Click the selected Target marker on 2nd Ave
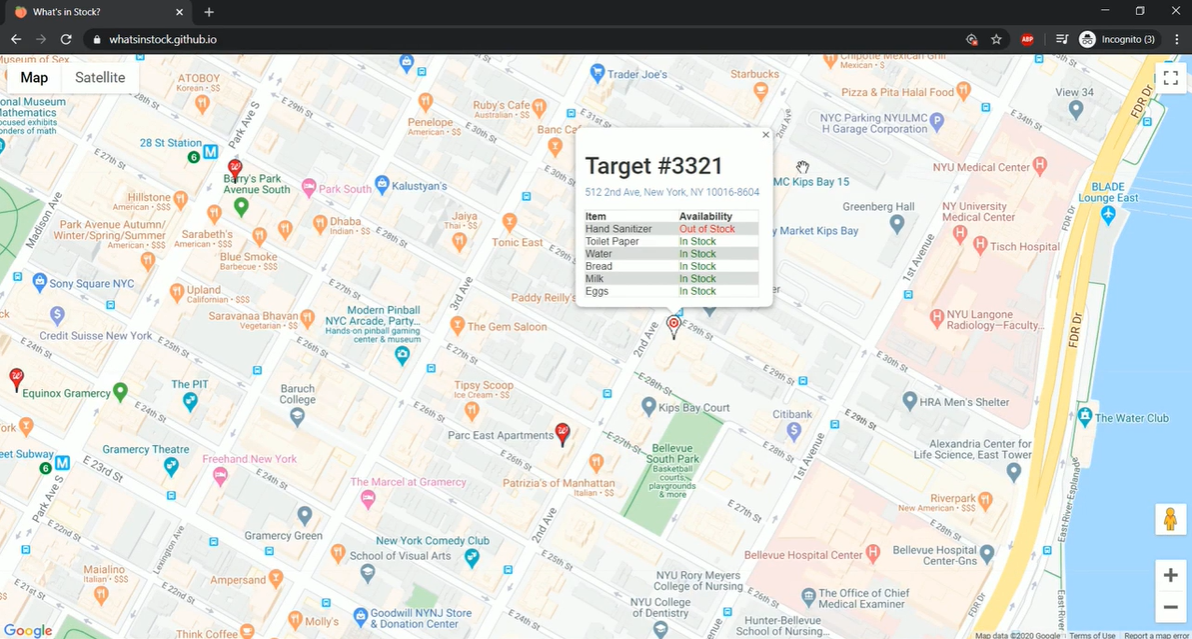Screen dimensions: 1192x639 (x=673, y=327)
